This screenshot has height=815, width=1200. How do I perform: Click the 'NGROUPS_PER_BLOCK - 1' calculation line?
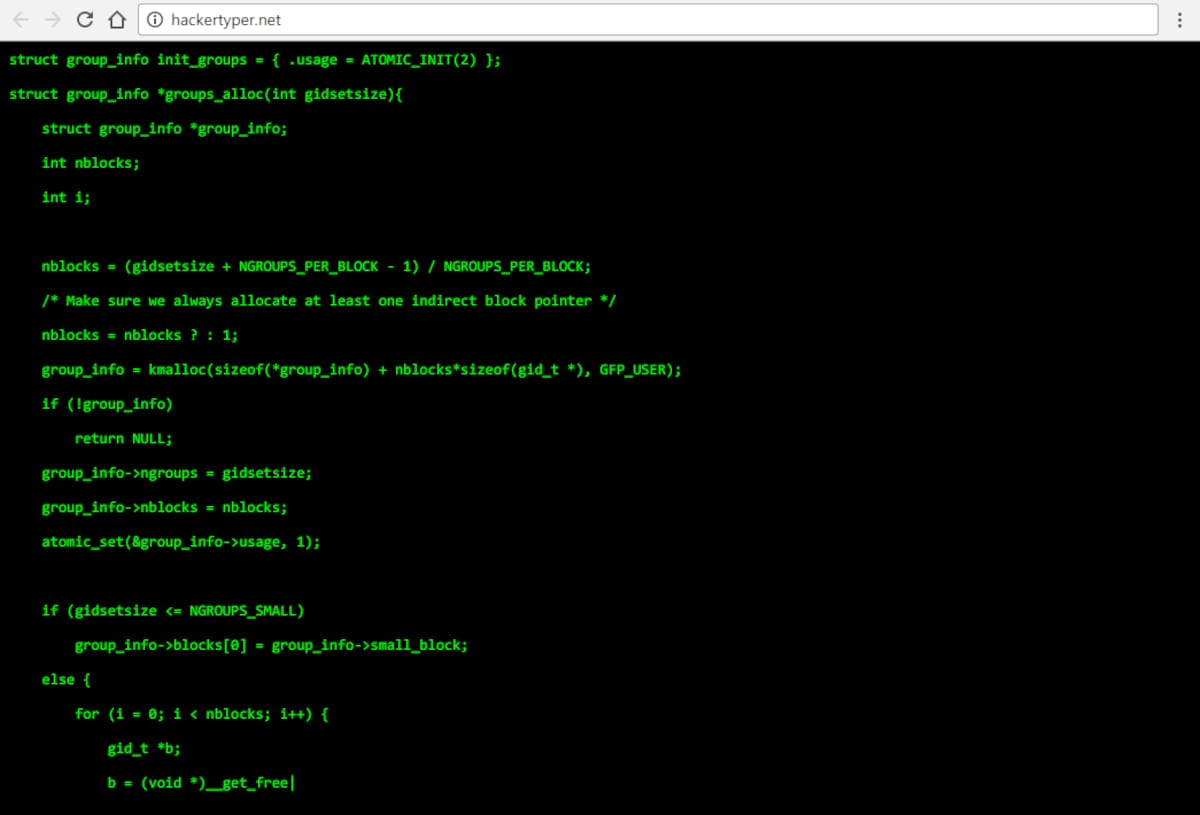(x=317, y=267)
